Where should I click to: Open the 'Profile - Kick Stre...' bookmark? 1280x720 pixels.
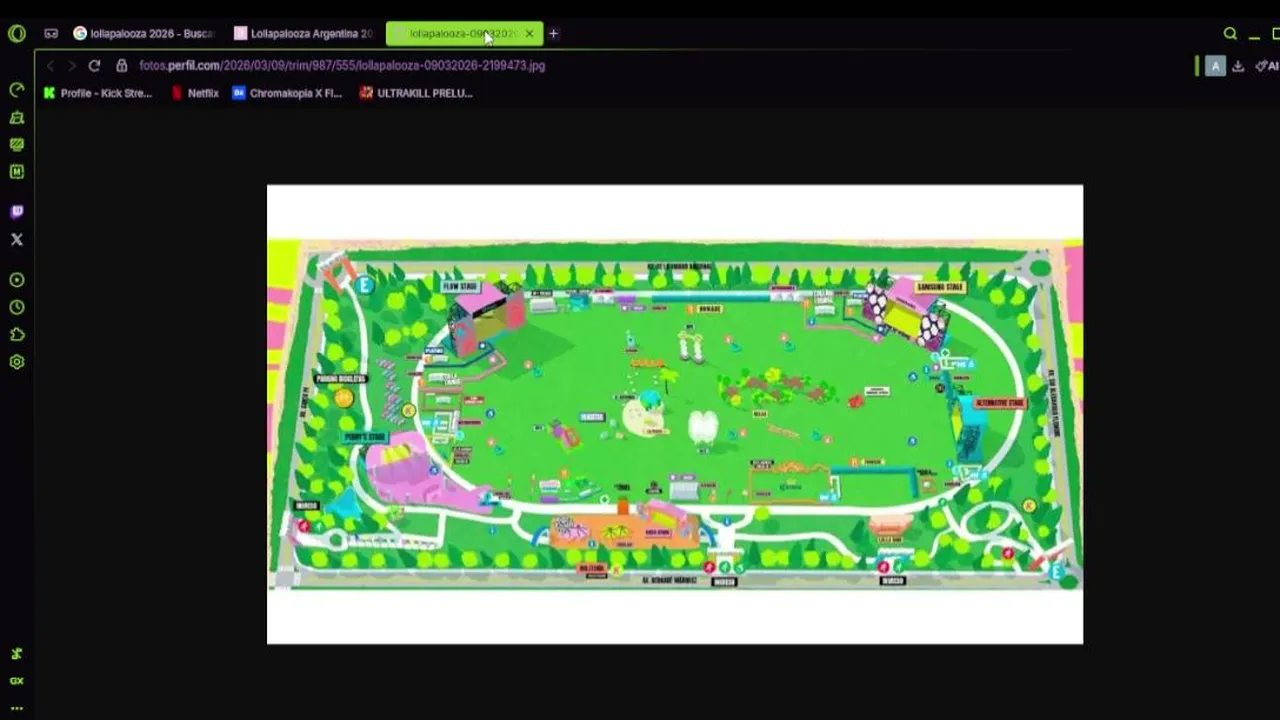click(98, 93)
